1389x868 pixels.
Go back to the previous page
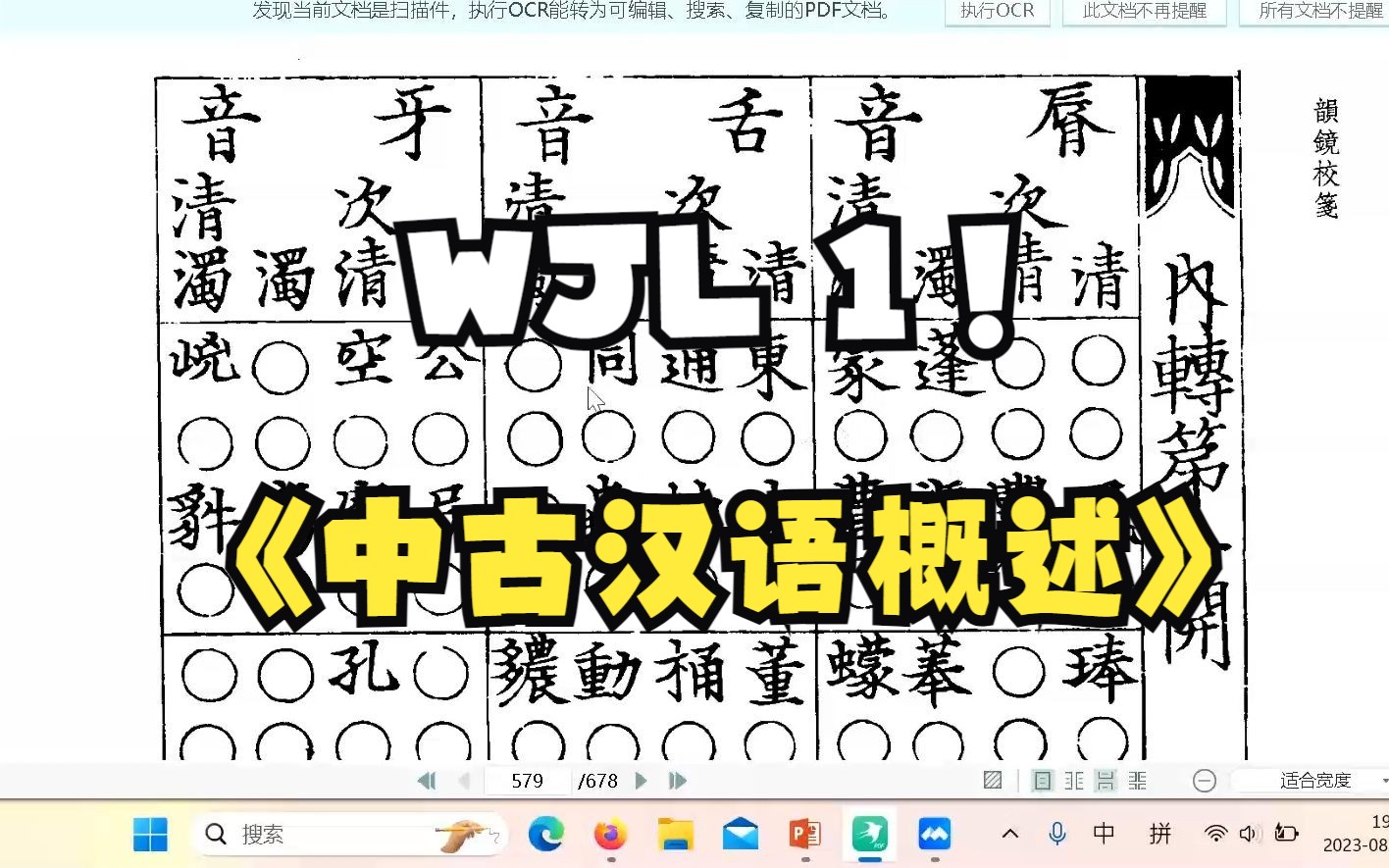tap(464, 780)
